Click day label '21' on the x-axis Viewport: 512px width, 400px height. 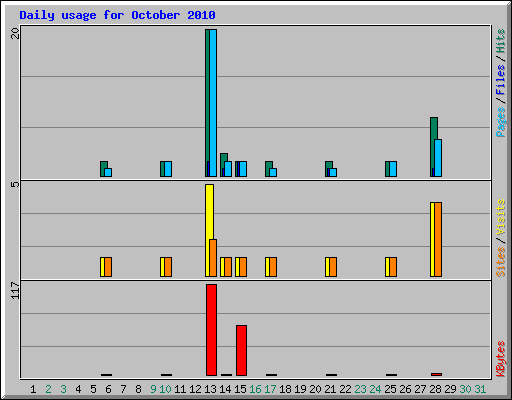(330, 389)
